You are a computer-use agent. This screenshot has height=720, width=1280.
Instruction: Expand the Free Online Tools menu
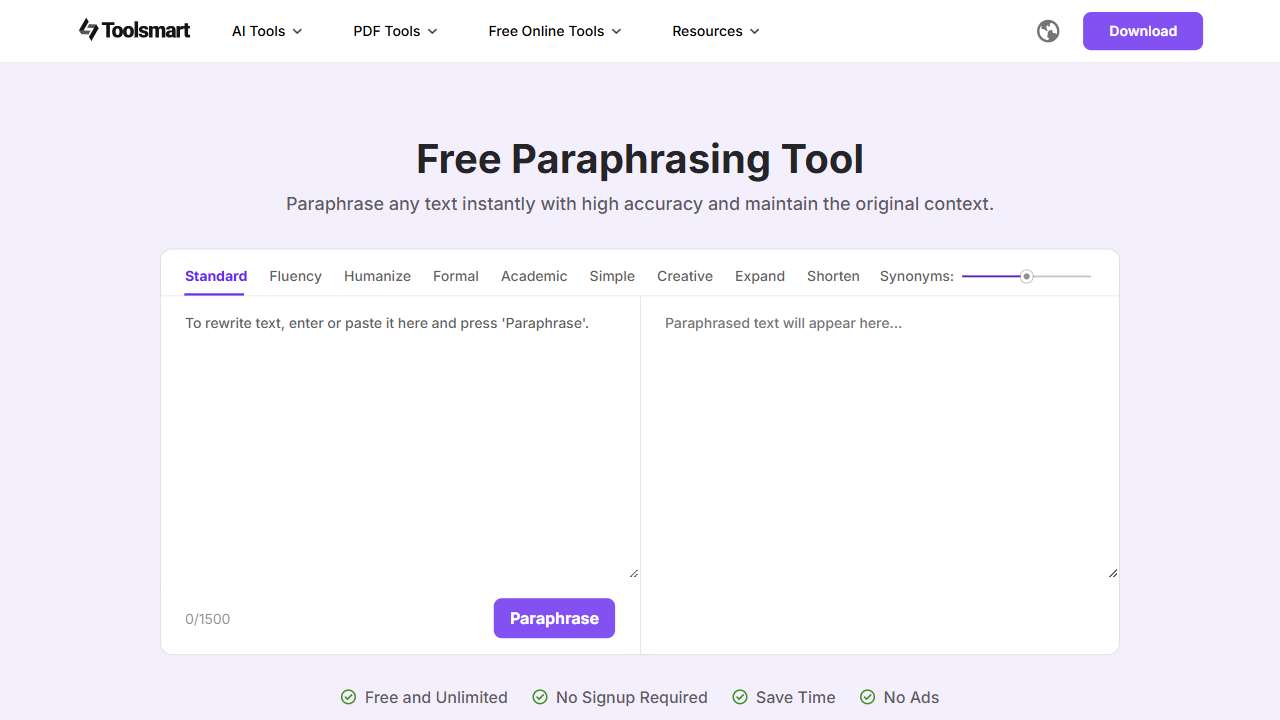pos(554,31)
